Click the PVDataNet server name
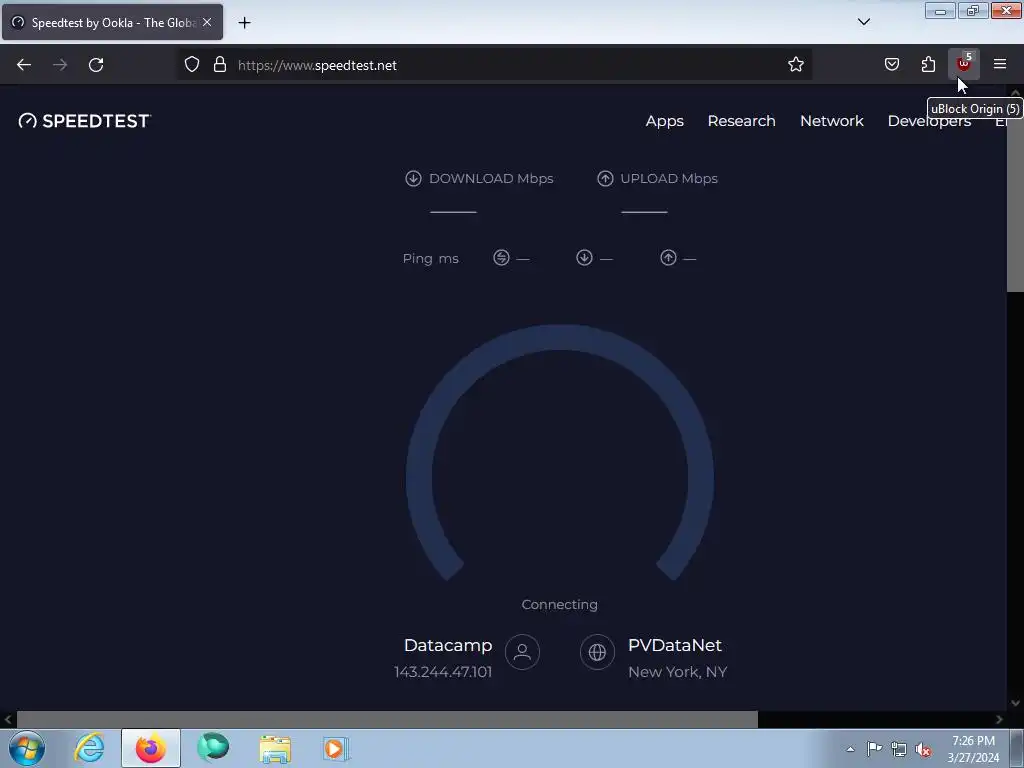1024x768 pixels. pyautogui.click(x=675, y=645)
